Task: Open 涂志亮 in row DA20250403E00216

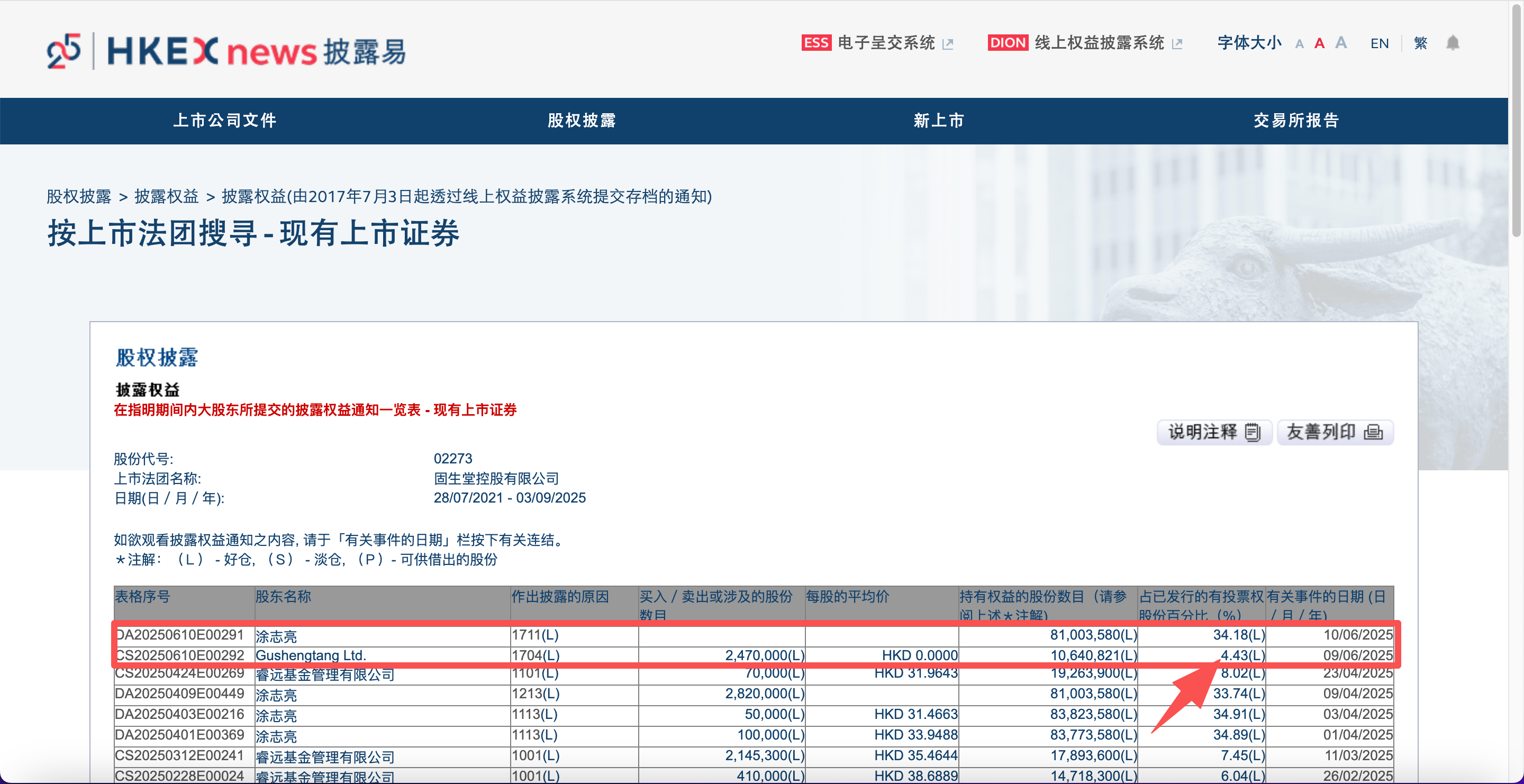Action: pos(276,715)
